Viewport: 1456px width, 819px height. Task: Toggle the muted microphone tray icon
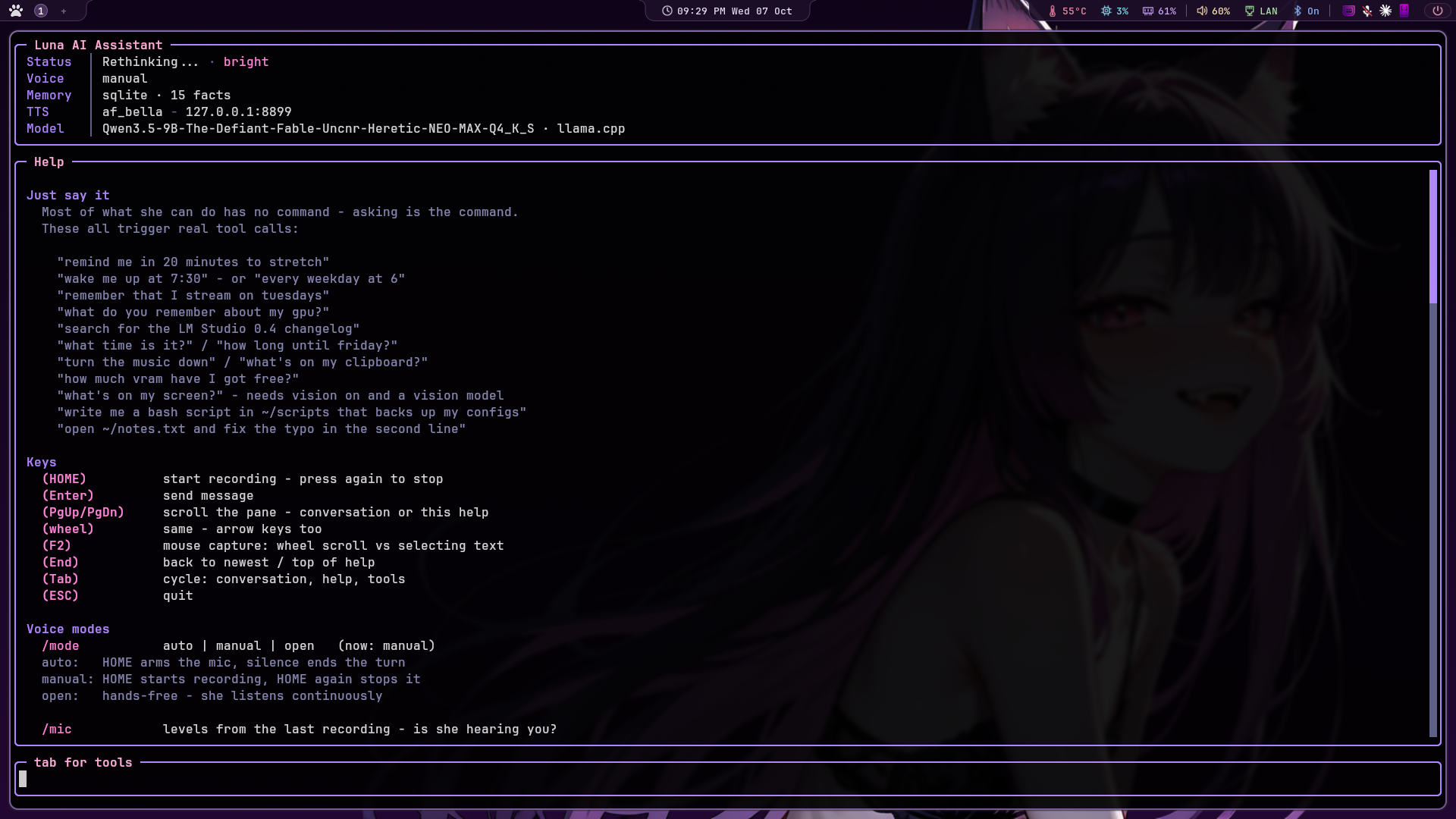[x=1367, y=11]
